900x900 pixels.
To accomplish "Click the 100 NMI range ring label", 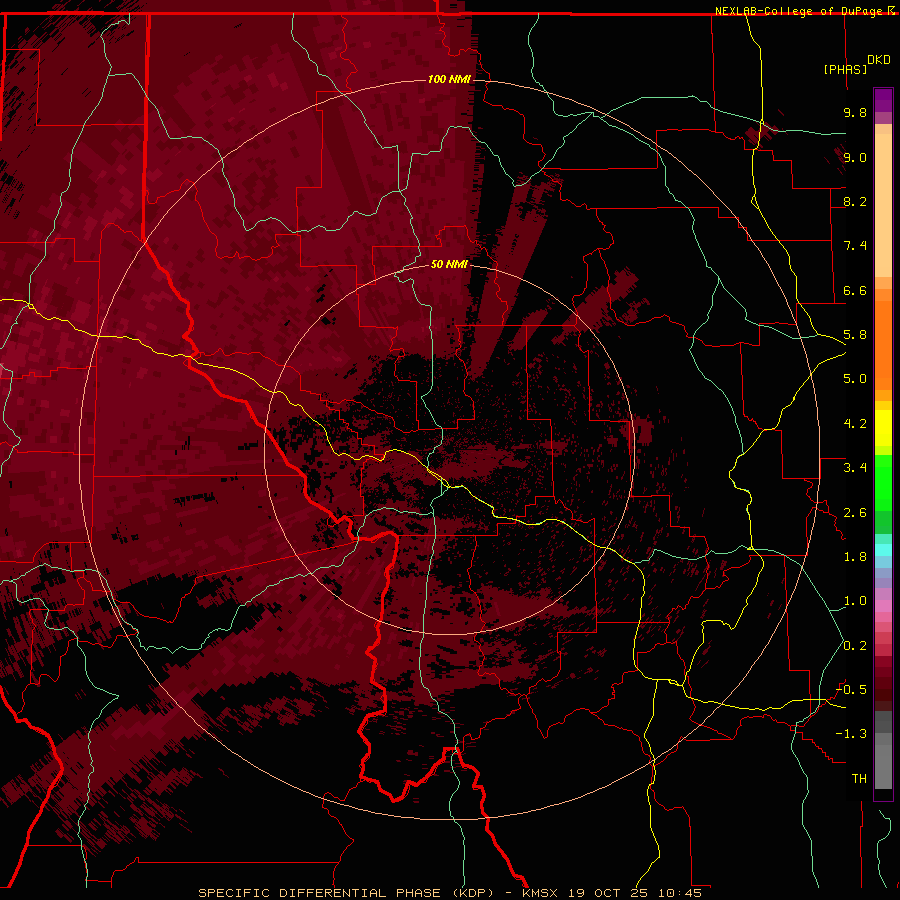I will click(449, 79).
